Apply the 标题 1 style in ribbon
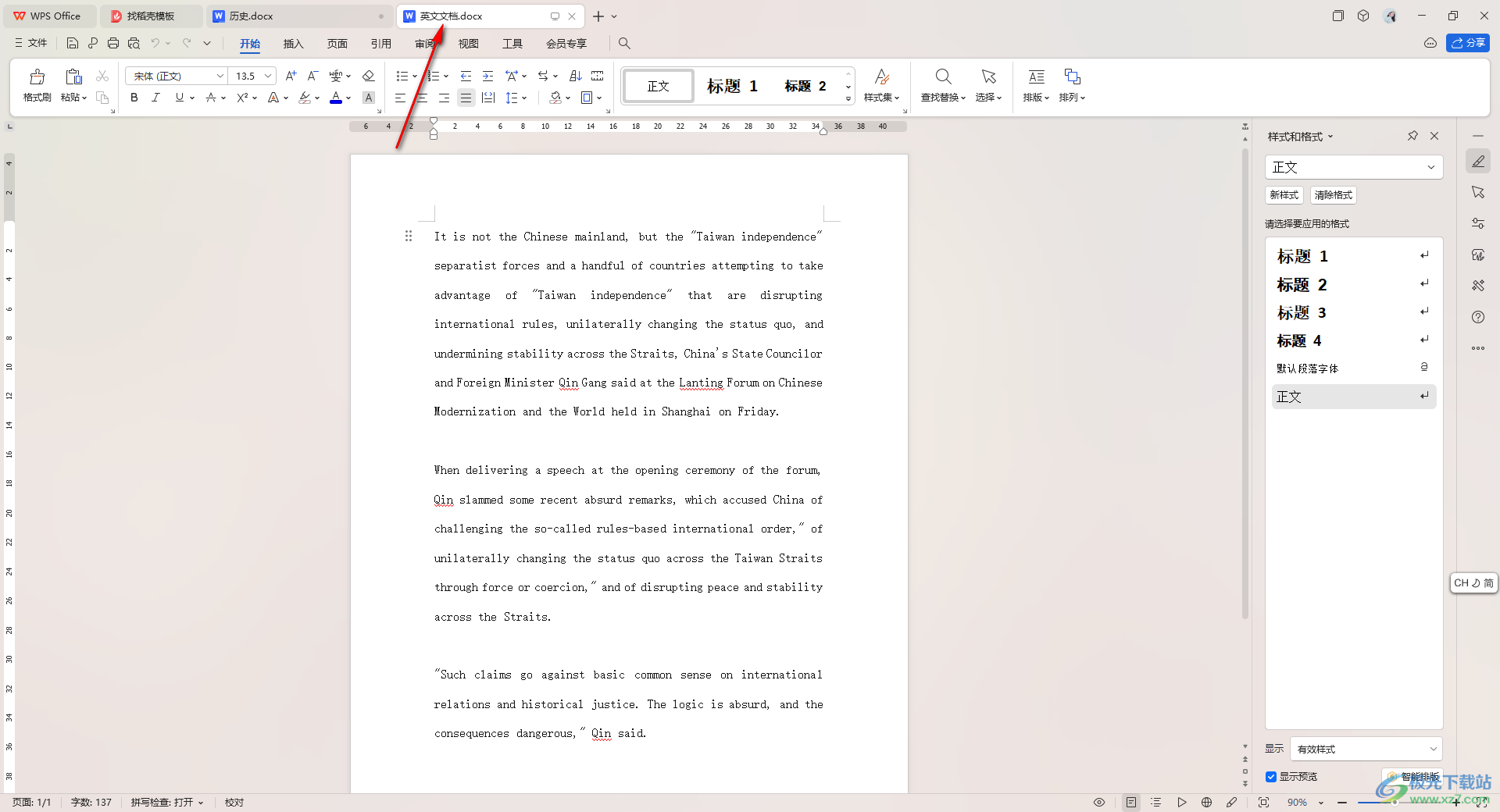The width and height of the screenshot is (1500, 812). [732, 86]
